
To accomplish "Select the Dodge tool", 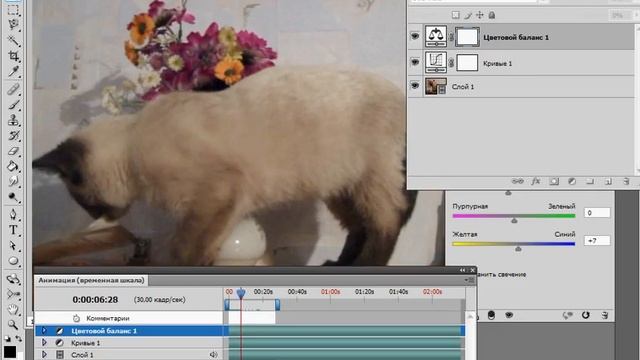I will [x=13, y=198].
